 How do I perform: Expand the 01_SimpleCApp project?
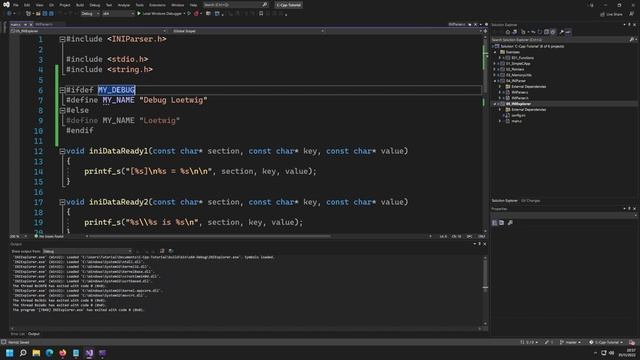tap(495, 64)
